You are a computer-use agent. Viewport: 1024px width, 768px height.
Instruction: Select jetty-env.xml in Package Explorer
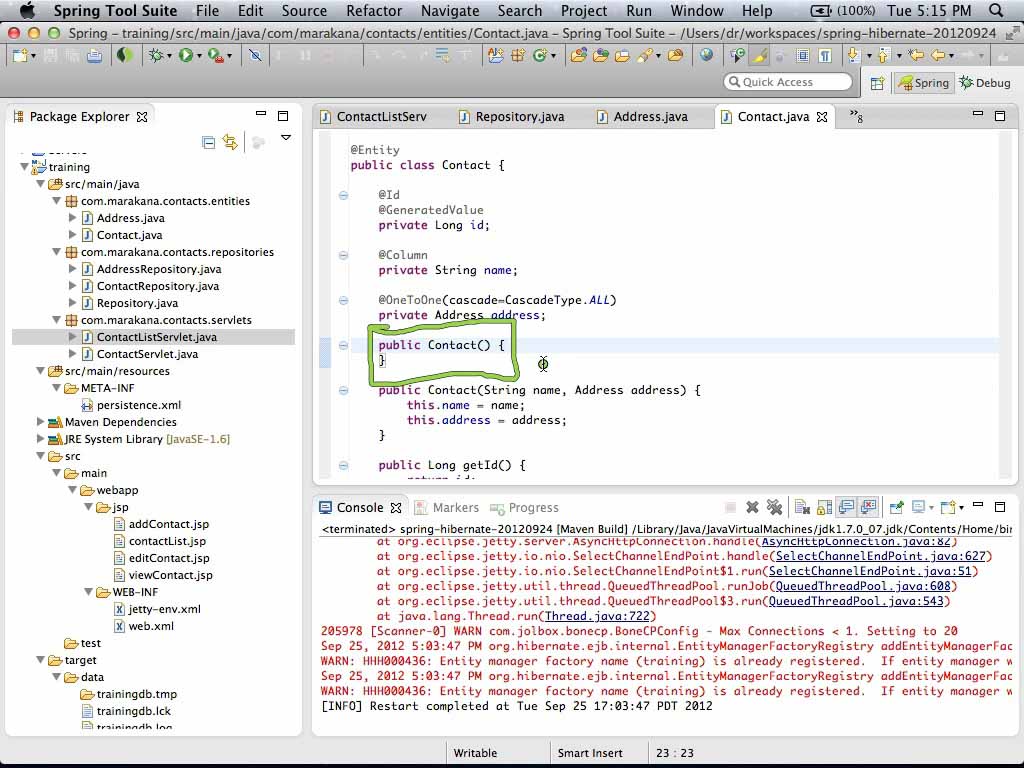coord(165,609)
